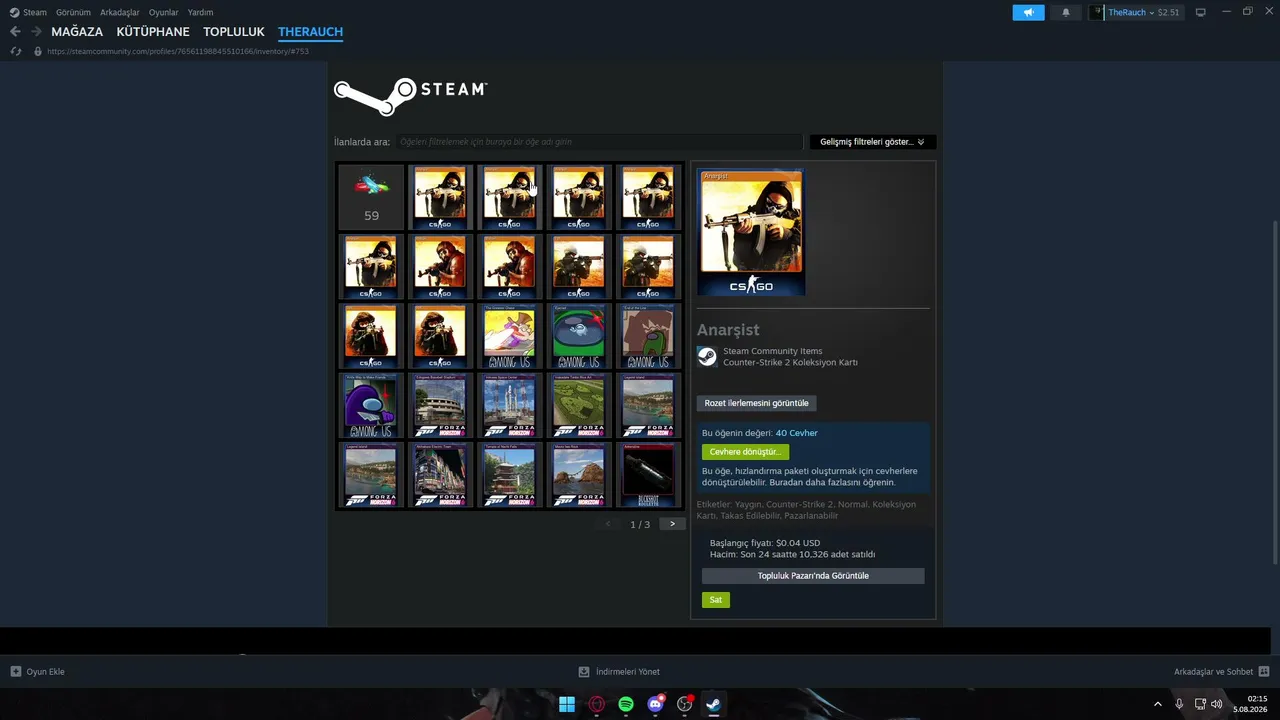Open the Yardım menu

pyautogui.click(x=200, y=12)
